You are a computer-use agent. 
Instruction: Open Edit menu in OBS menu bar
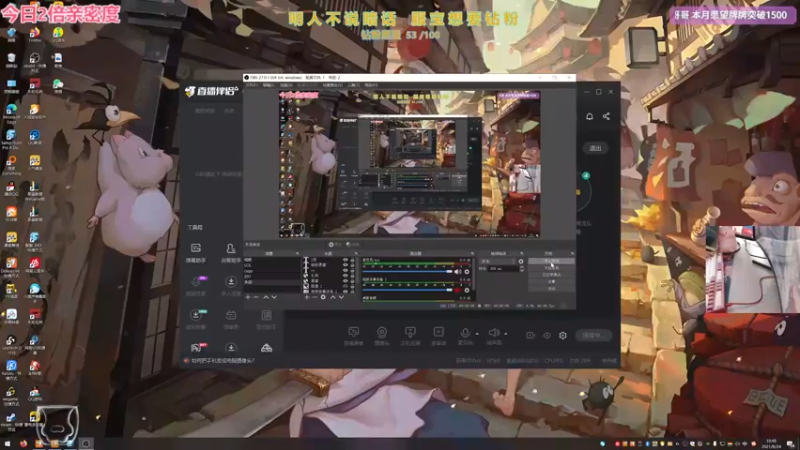point(269,85)
